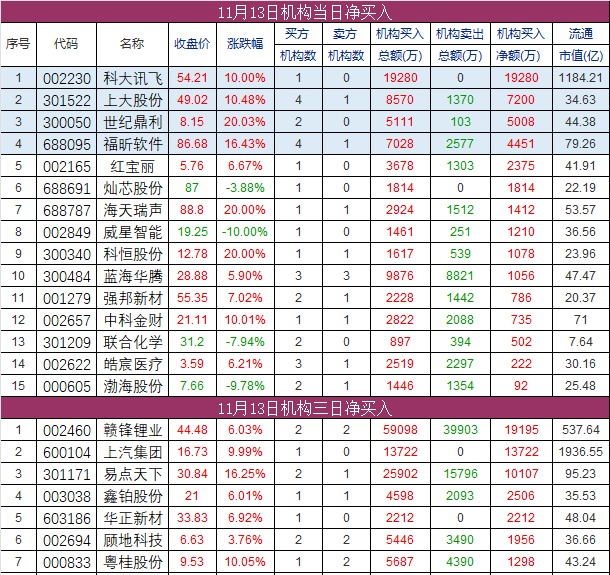Click stock name 鑫铂股份
Image resolution: width=610 pixels, height=575 pixels.
pyautogui.click(x=133, y=496)
